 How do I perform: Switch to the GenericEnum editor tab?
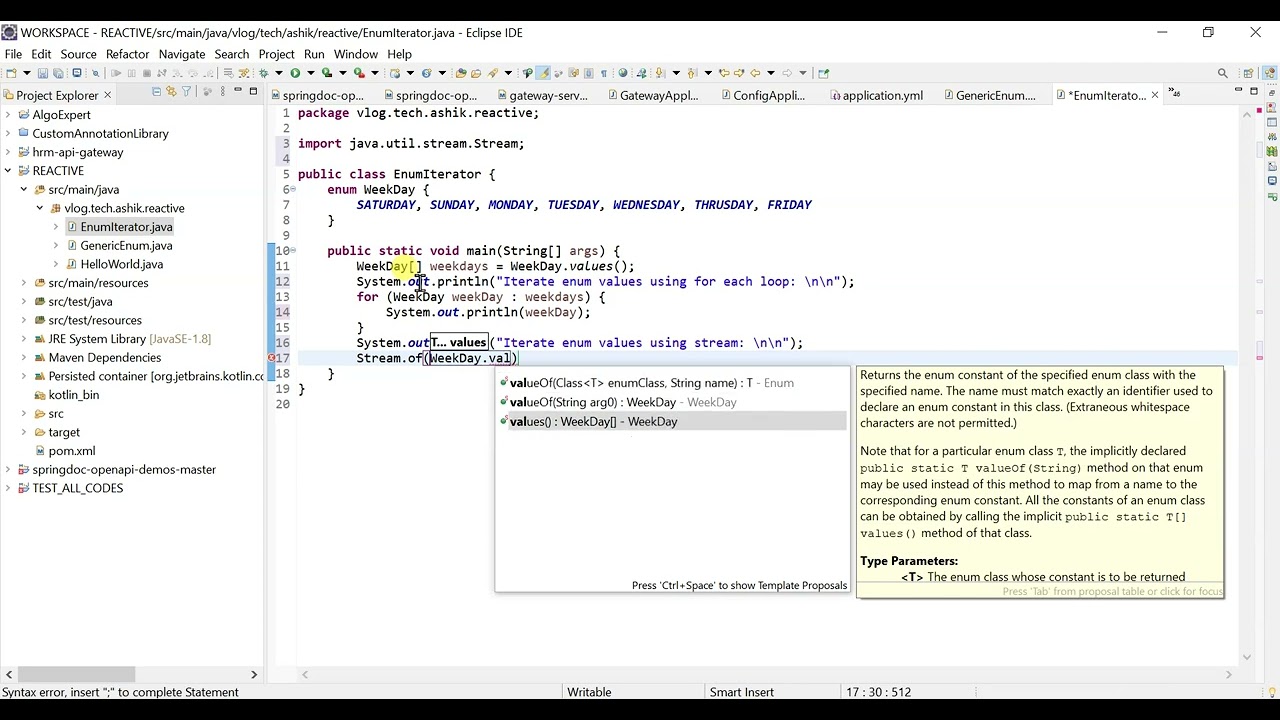(x=990, y=95)
